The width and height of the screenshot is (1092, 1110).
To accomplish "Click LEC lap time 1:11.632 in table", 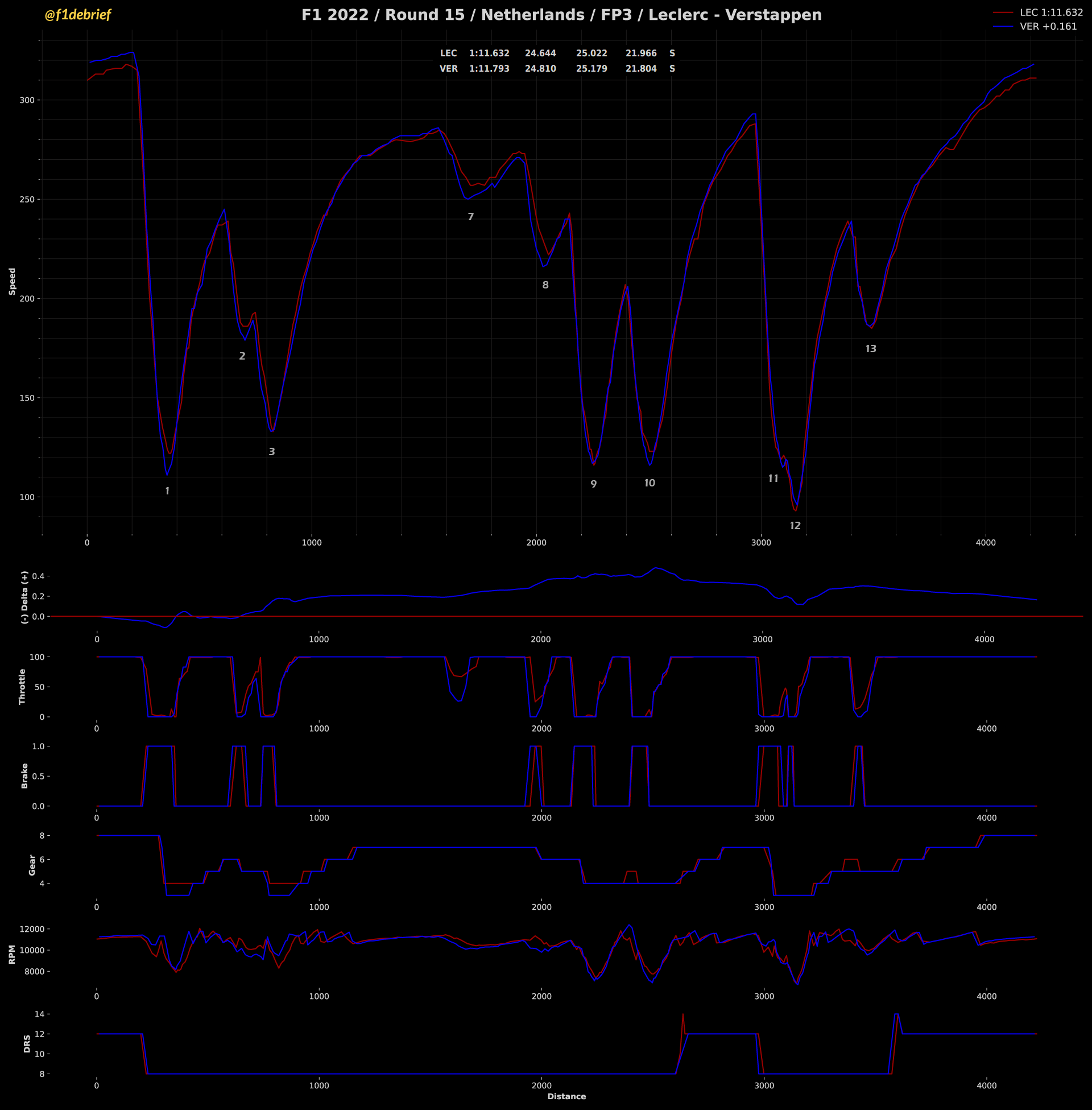I will pyautogui.click(x=489, y=53).
